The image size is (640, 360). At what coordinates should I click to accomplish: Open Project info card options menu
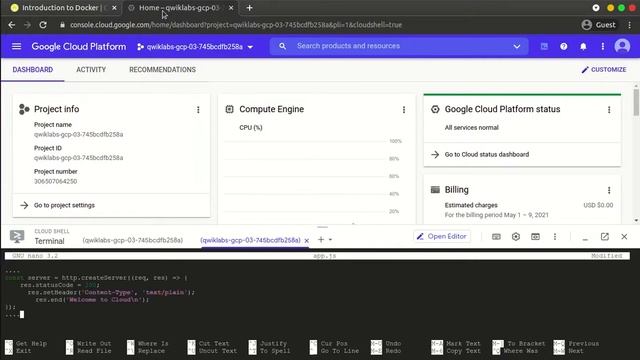tap(198, 109)
